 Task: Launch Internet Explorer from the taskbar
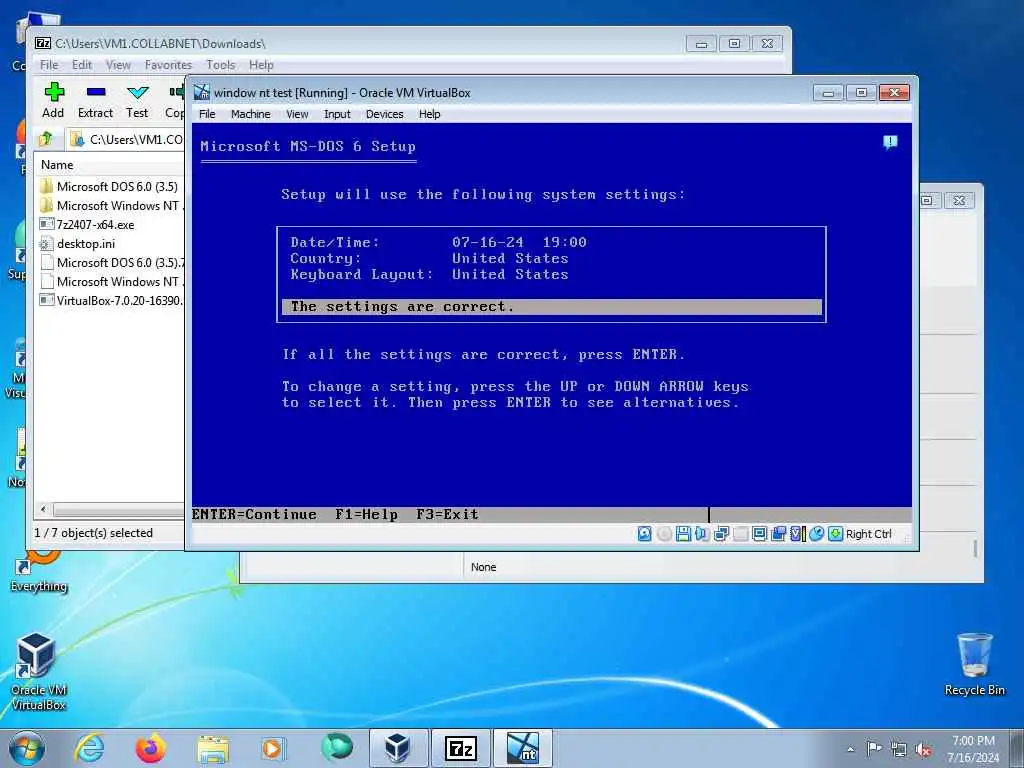click(x=89, y=748)
